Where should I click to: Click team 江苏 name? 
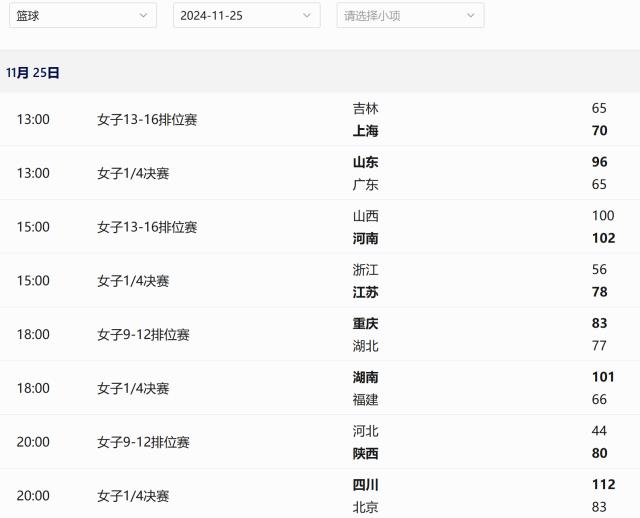coord(366,293)
